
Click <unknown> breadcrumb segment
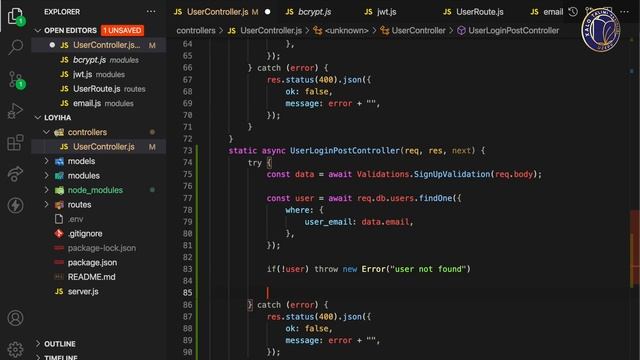[x=341, y=30]
